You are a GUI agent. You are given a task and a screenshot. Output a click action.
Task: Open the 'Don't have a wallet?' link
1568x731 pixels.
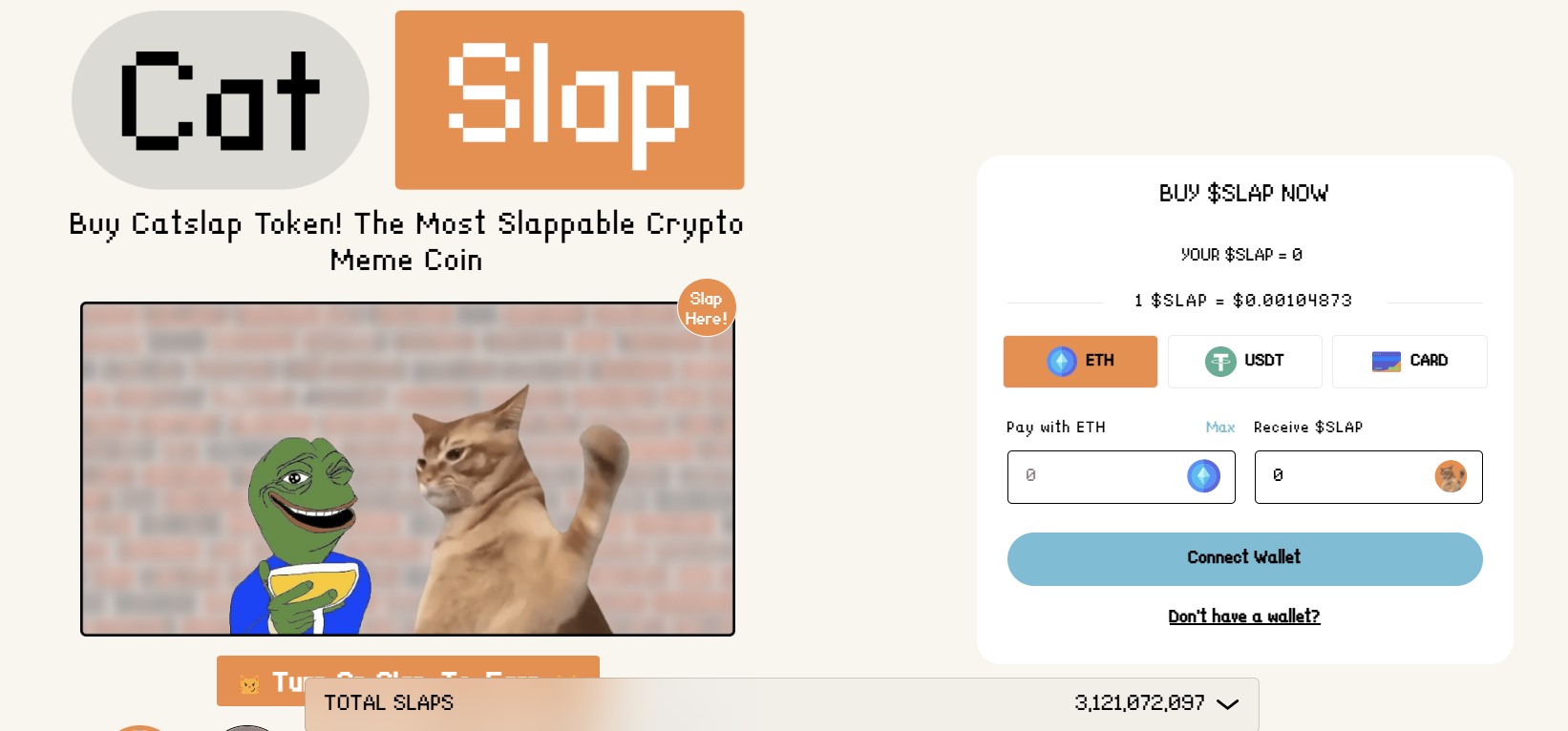(x=1243, y=616)
